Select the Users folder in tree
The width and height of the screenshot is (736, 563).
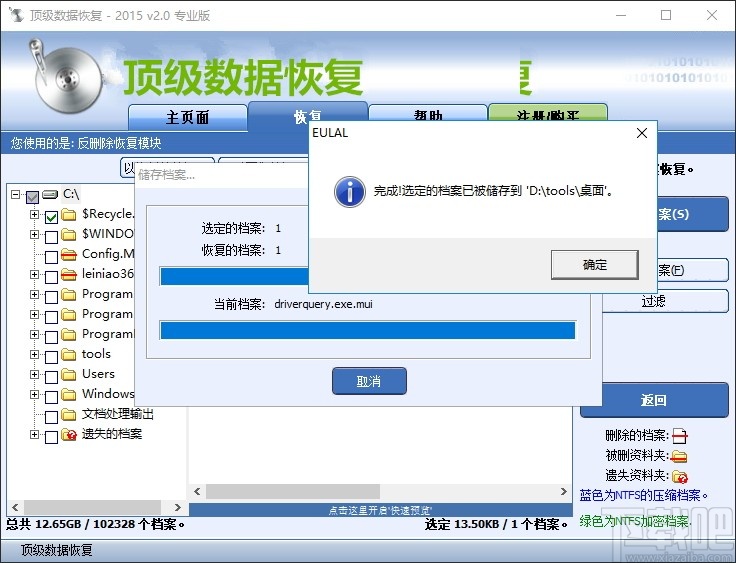click(98, 374)
